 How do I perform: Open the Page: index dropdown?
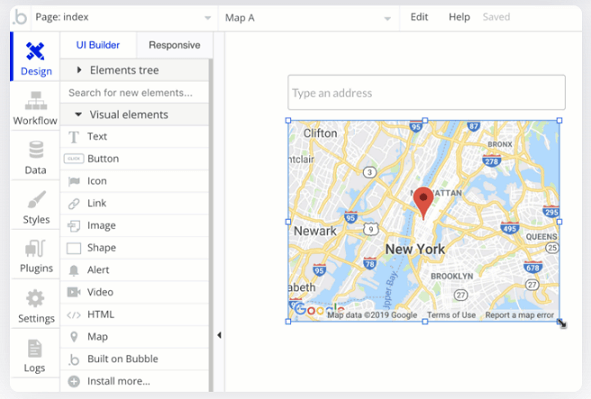pos(123,18)
